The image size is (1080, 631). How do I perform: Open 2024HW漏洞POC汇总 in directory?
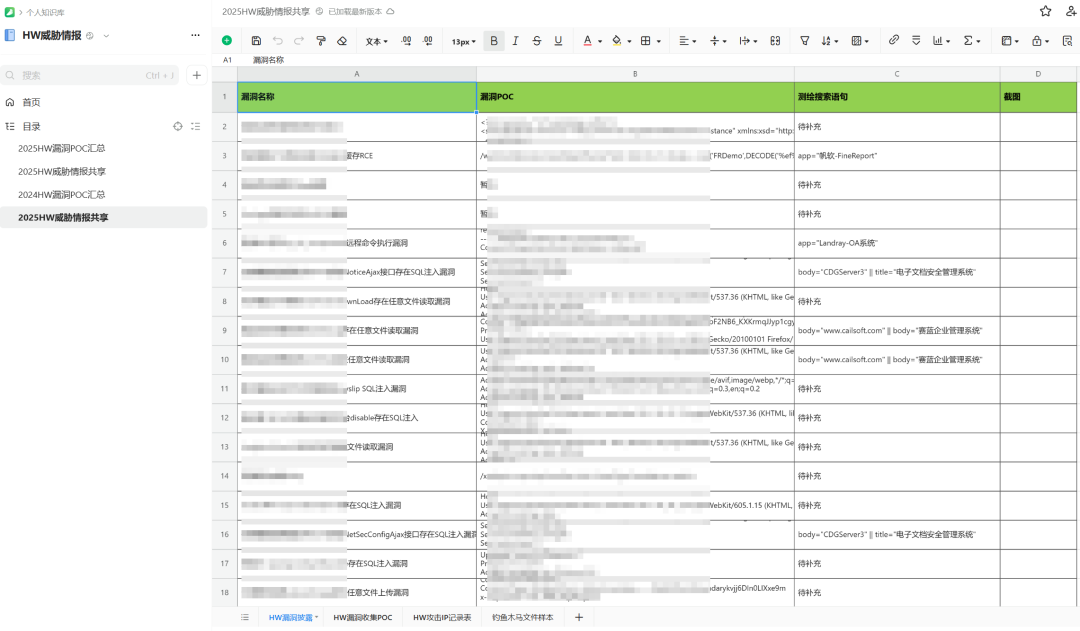click(61, 194)
